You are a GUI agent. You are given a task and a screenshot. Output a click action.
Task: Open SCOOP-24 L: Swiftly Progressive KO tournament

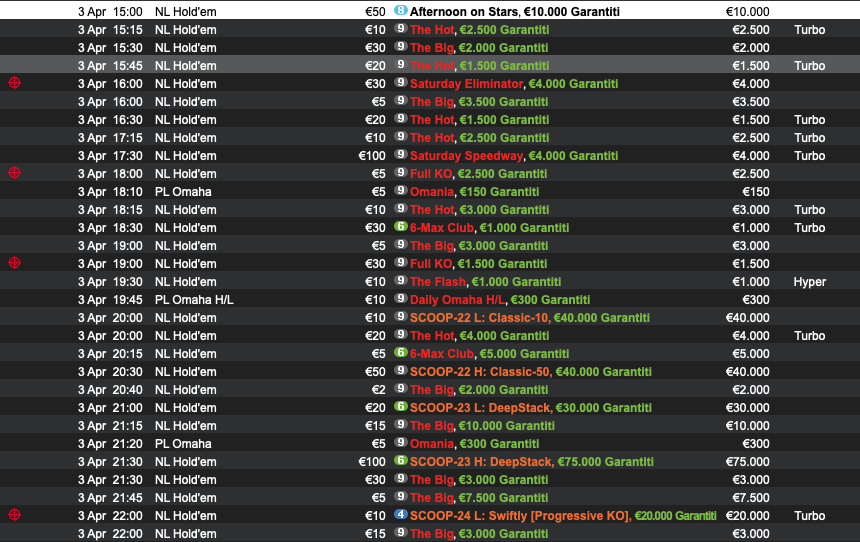pos(563,516)
